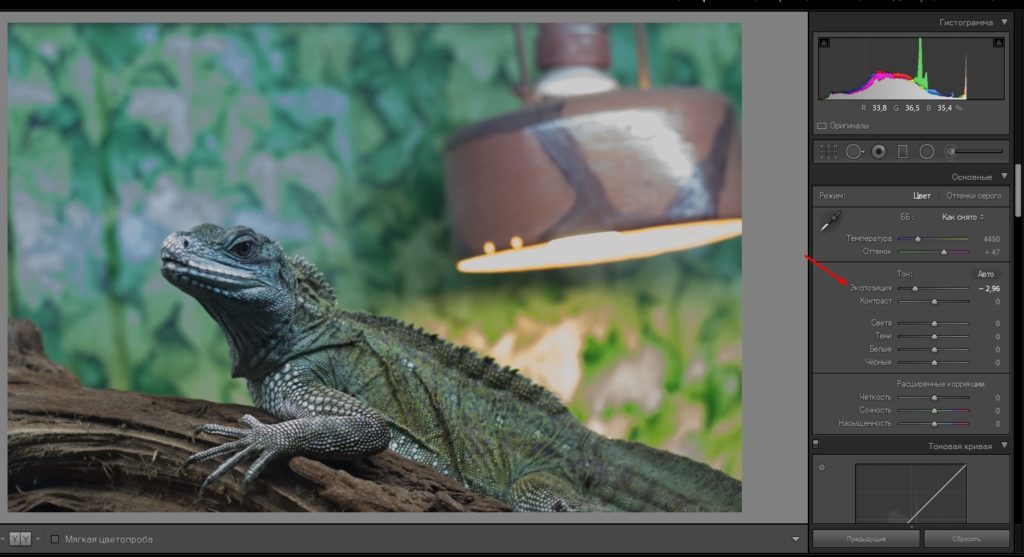The height and width of the screenshot is (557, 1024).
Task: Click the tone curve target adjustment icon
Action: point(822,467)
